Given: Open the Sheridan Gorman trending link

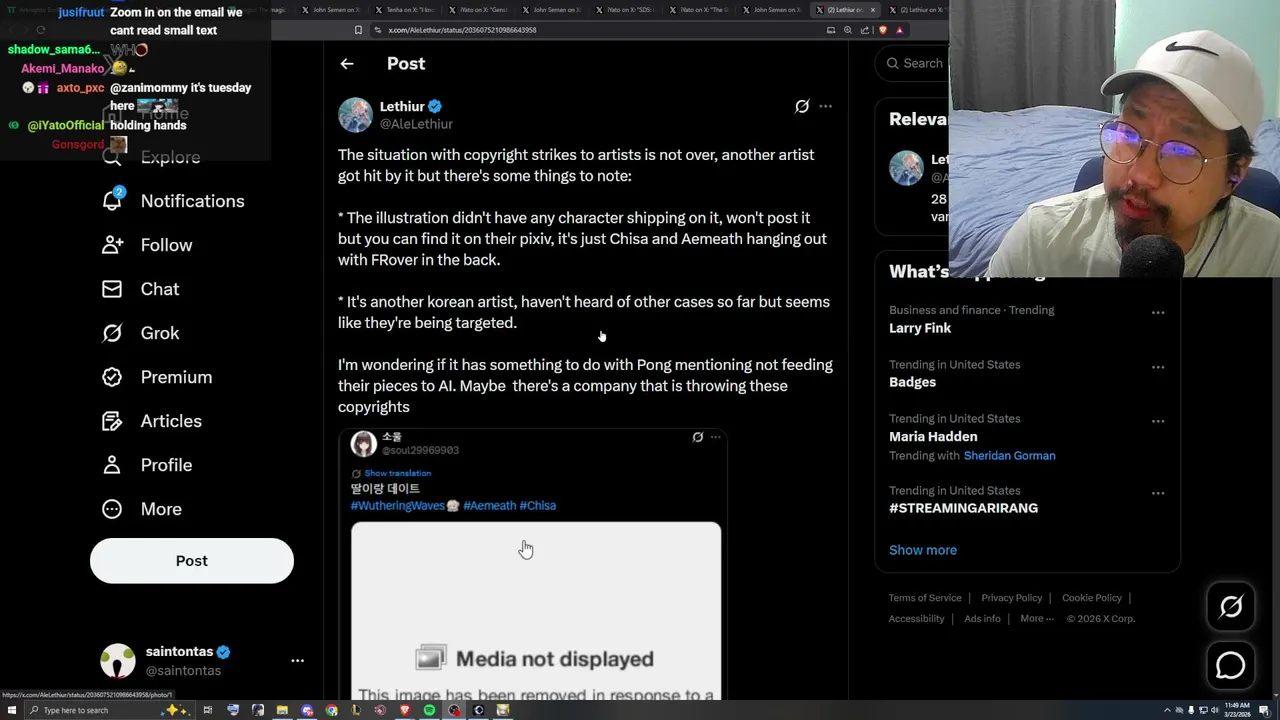Looking at the screenshot, I should tap(1010, 456).
